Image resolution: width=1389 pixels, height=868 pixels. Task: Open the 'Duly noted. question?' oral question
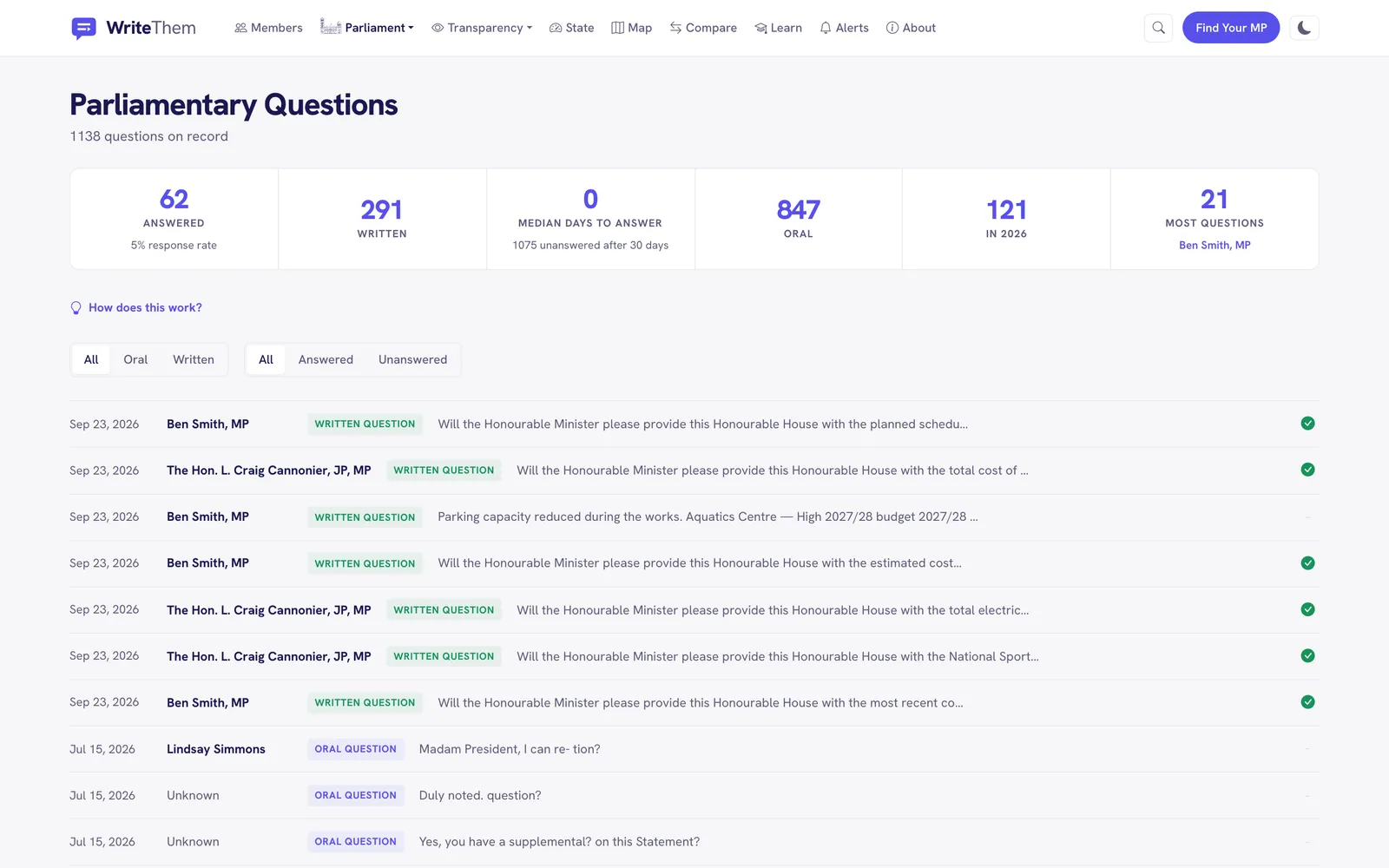[x=480, y=796]
